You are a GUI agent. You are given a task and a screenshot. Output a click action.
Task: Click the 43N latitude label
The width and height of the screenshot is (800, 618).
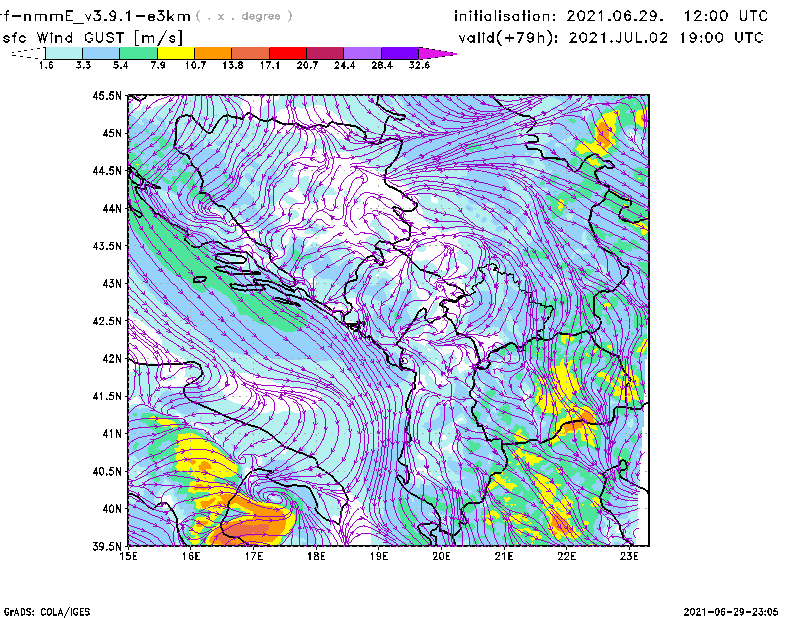[x=112, y=283]
